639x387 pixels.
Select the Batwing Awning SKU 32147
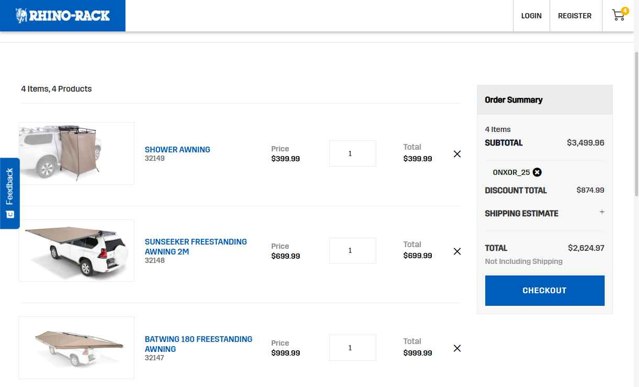(x=154, y=358)
